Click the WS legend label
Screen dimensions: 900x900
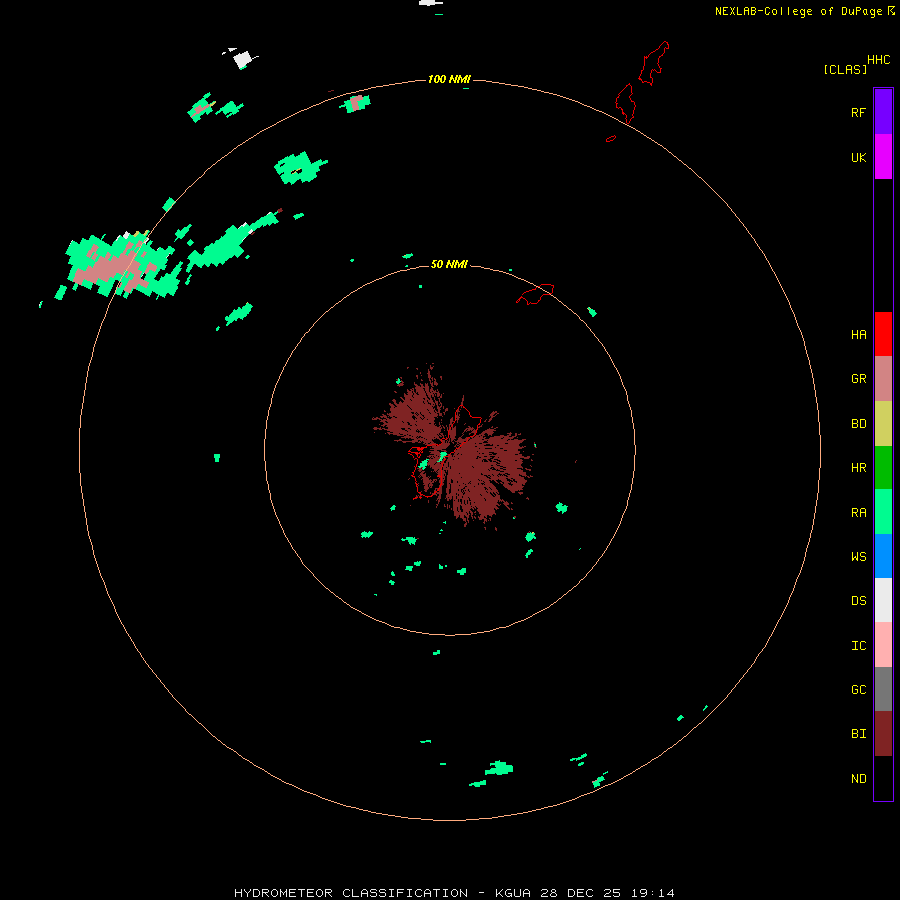click(858, 556)
